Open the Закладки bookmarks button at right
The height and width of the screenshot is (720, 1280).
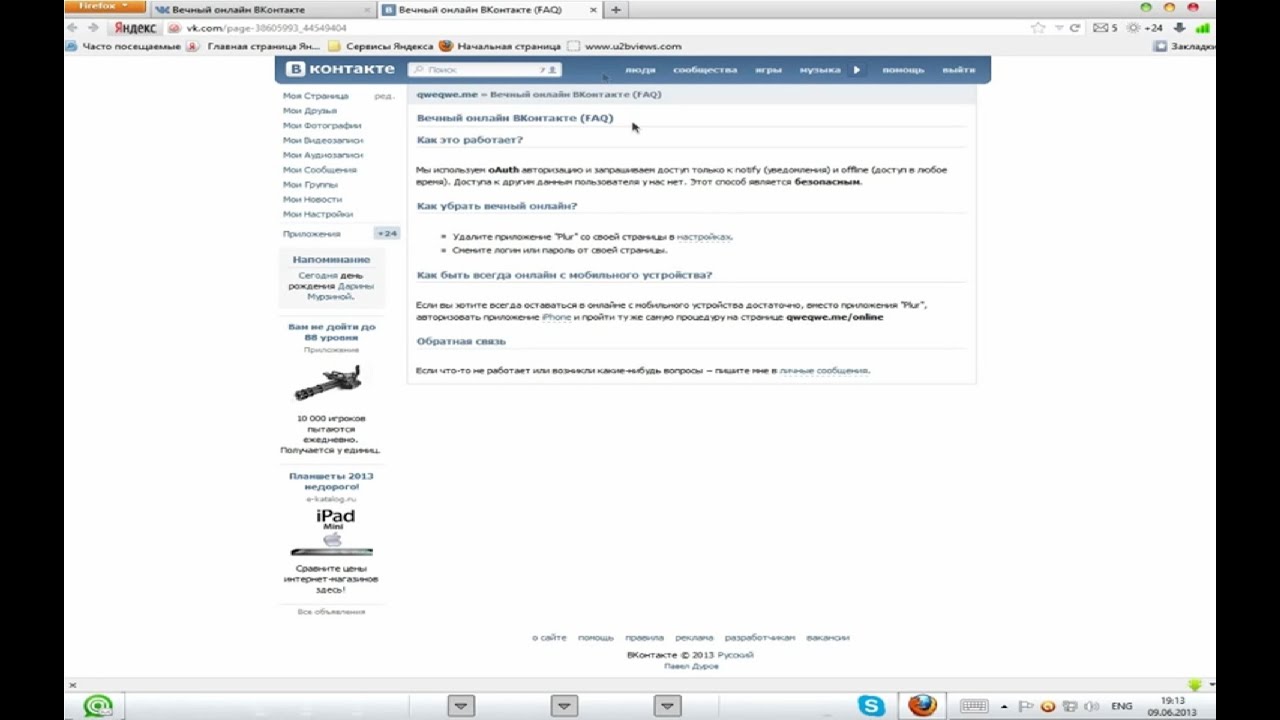[x=1185, y=46]
